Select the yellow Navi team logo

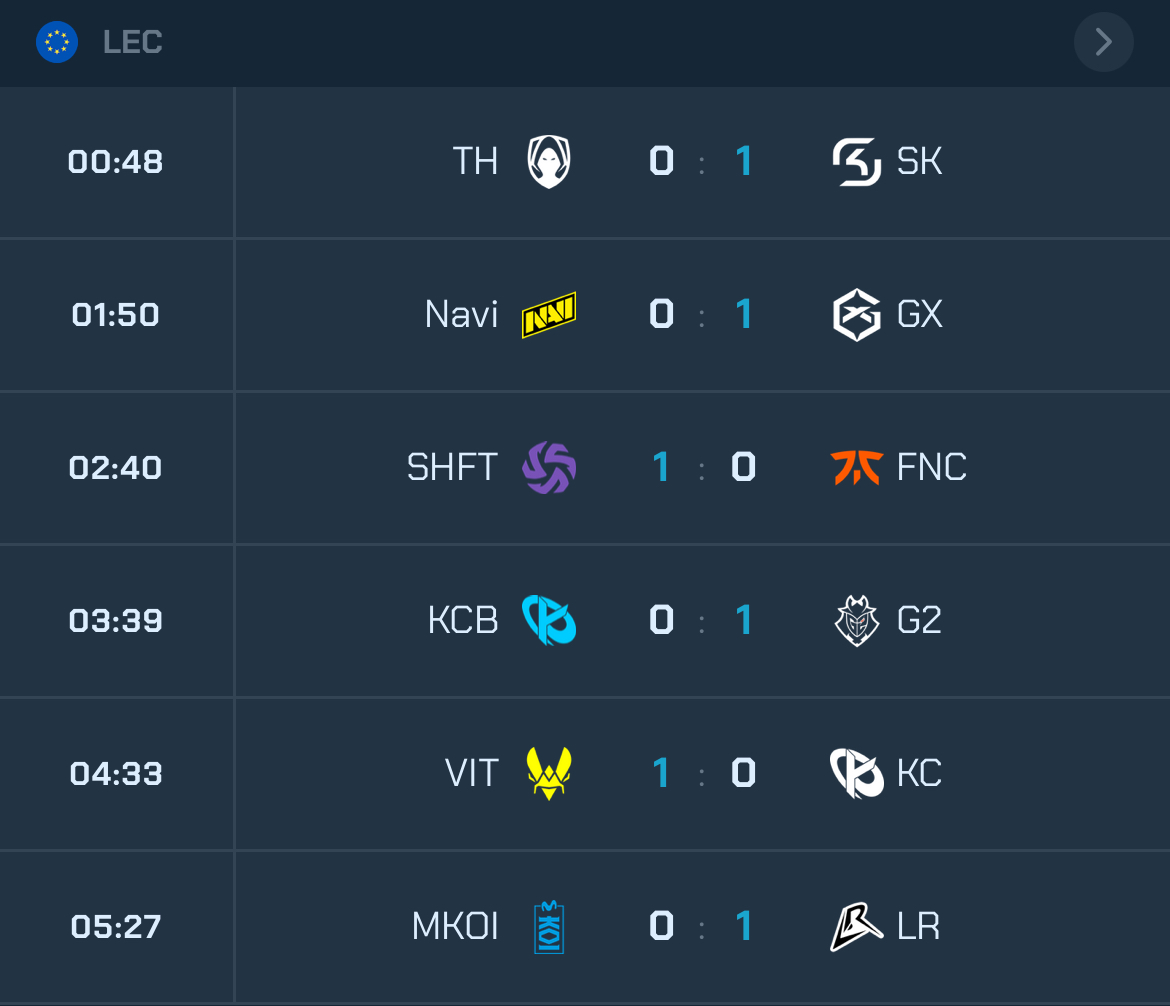[x=549, y=315]
